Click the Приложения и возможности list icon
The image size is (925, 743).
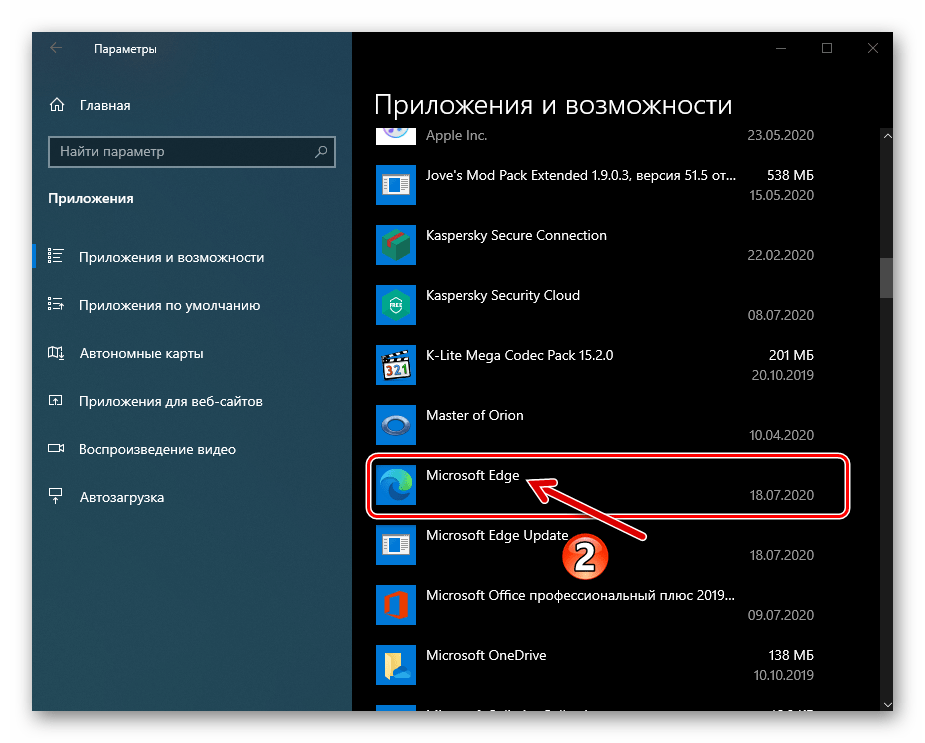55,256
